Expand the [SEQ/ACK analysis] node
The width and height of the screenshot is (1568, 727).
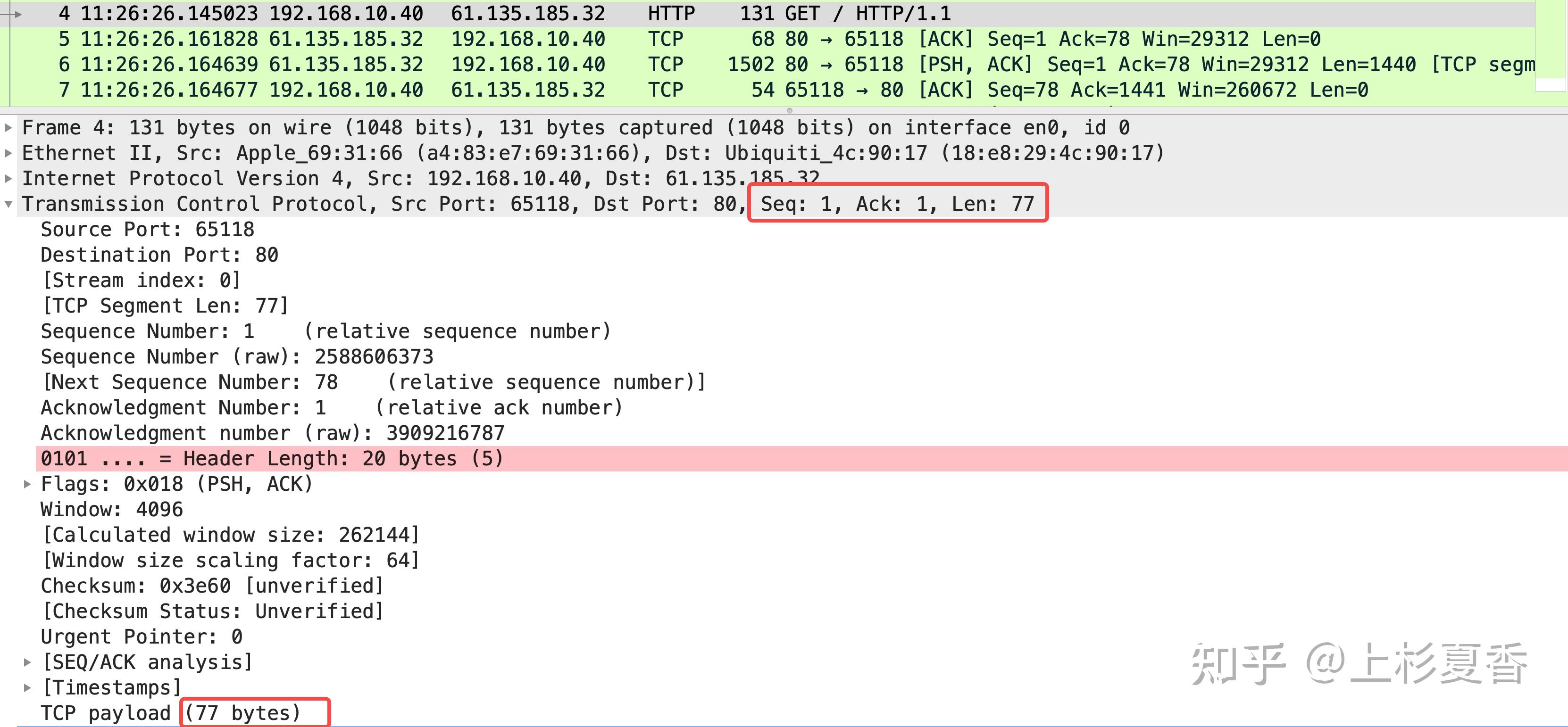coord(27,662)
